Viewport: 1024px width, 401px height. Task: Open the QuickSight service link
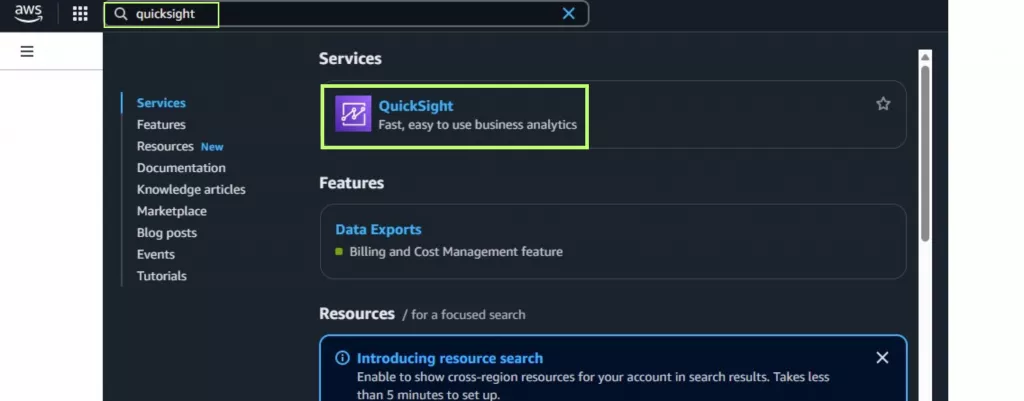tap(416, 106)
